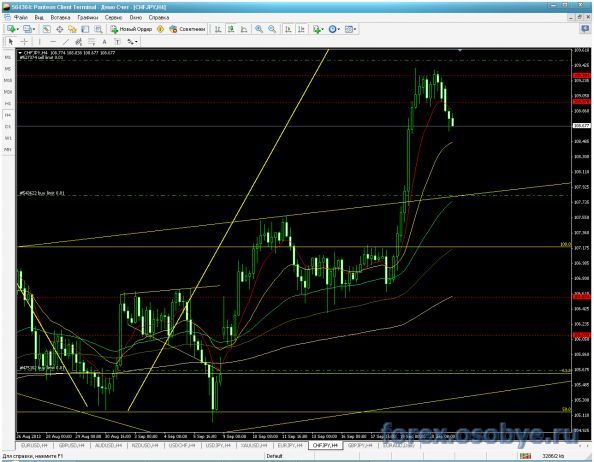
Task: Switch timeframe to D1
Action: coord(8,126)
